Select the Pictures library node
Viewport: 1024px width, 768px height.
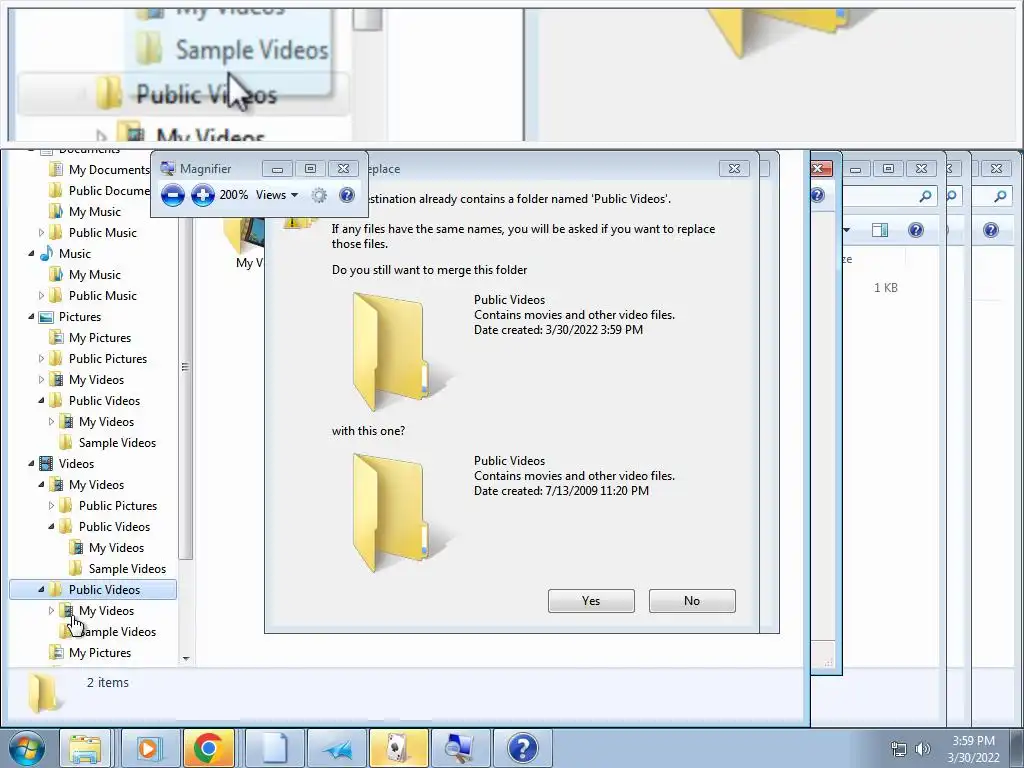point(80,317)
